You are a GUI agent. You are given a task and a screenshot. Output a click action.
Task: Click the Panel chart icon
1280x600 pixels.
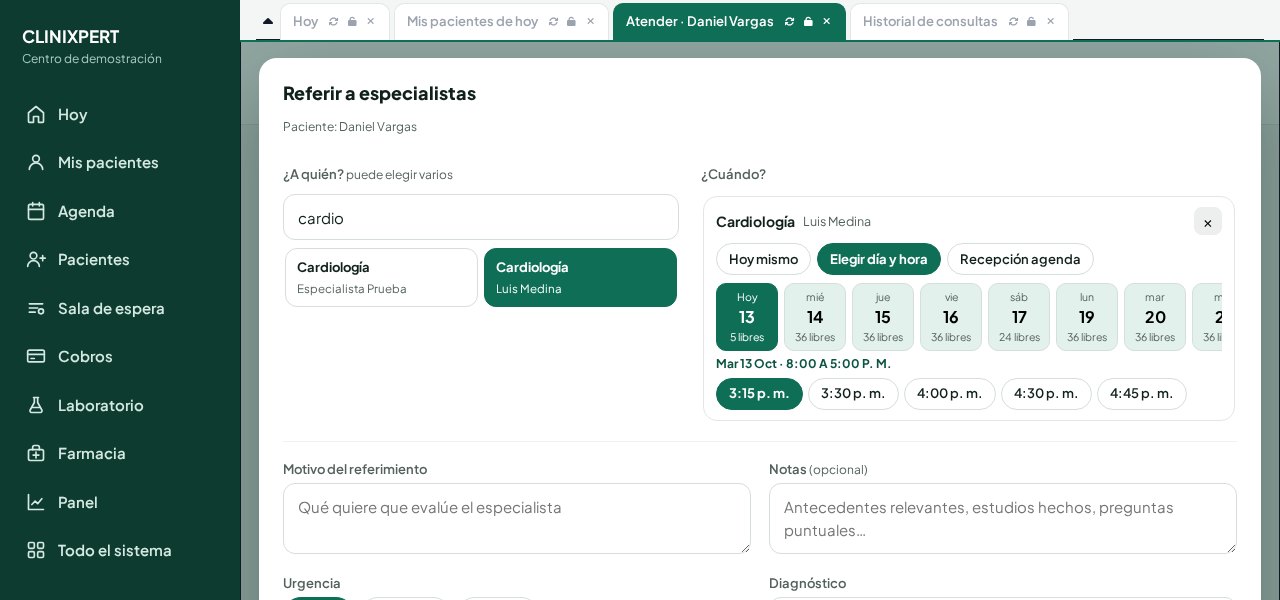point(36,502)
